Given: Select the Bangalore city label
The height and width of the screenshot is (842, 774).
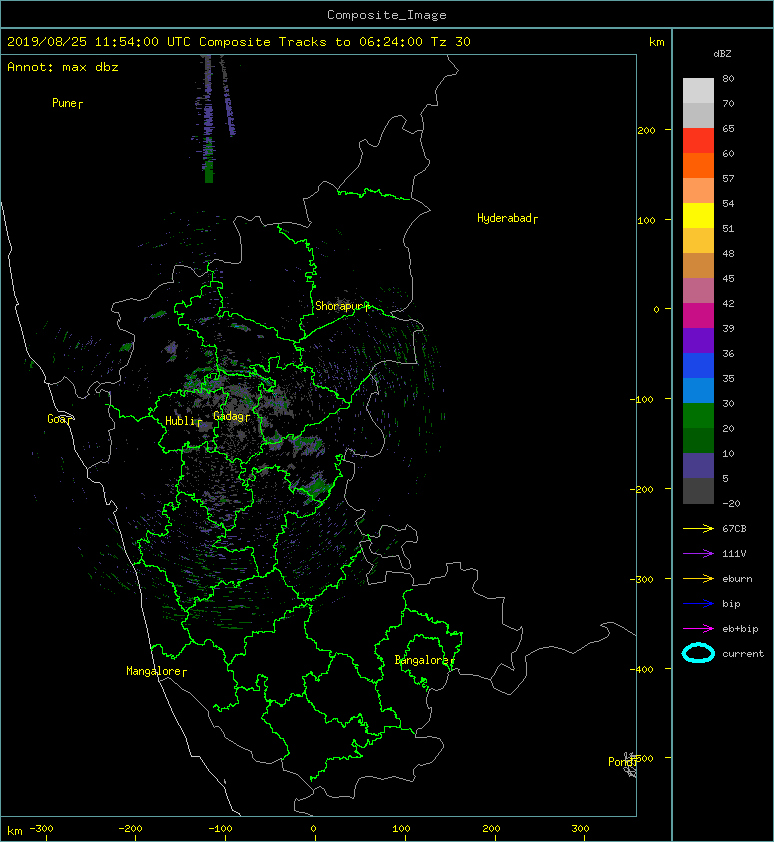Looking at the screenshot, I should (x=424, y=660).
